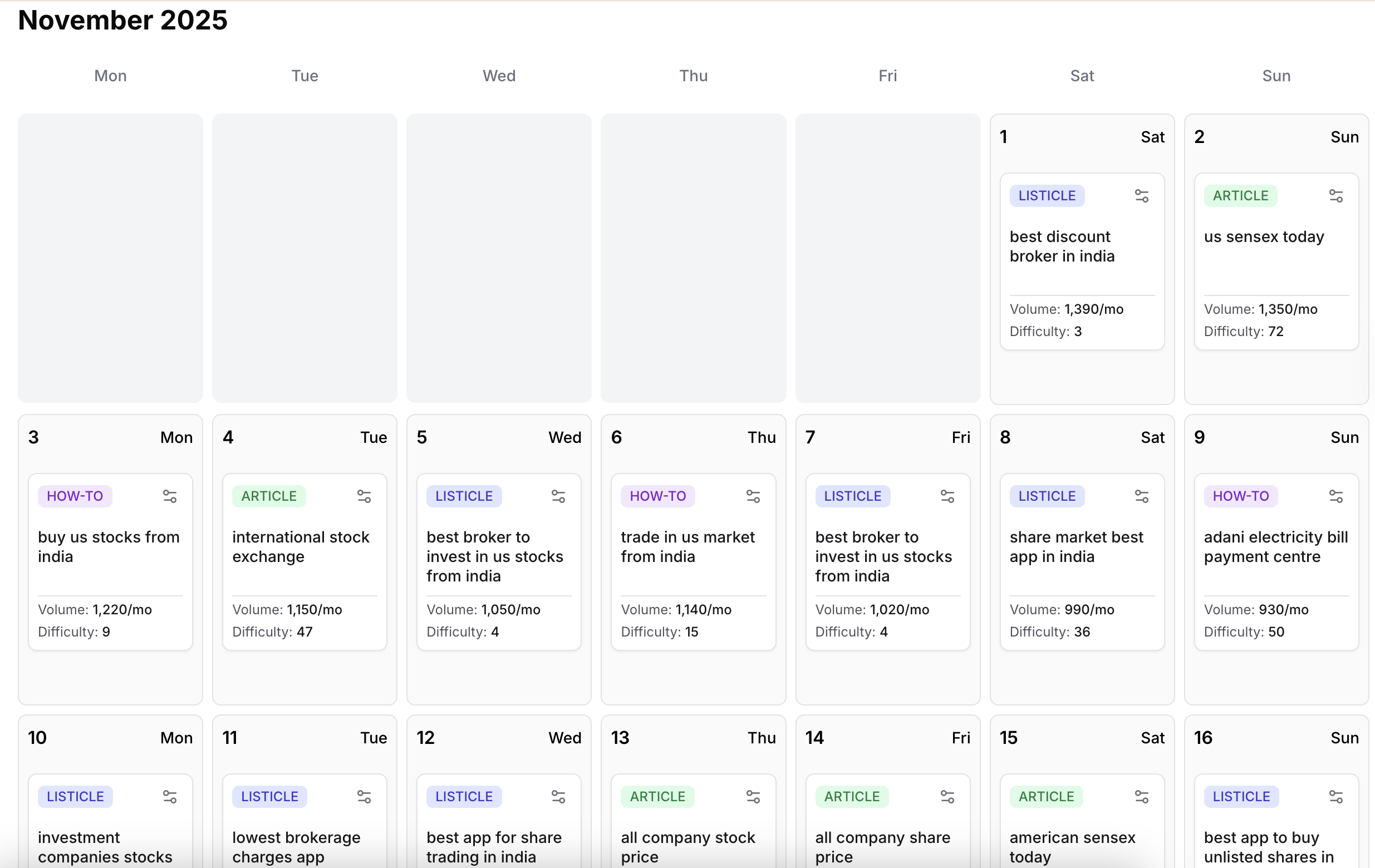
Task: Open settings icon on 'best discount broker' card
Action: point(1141,196)
